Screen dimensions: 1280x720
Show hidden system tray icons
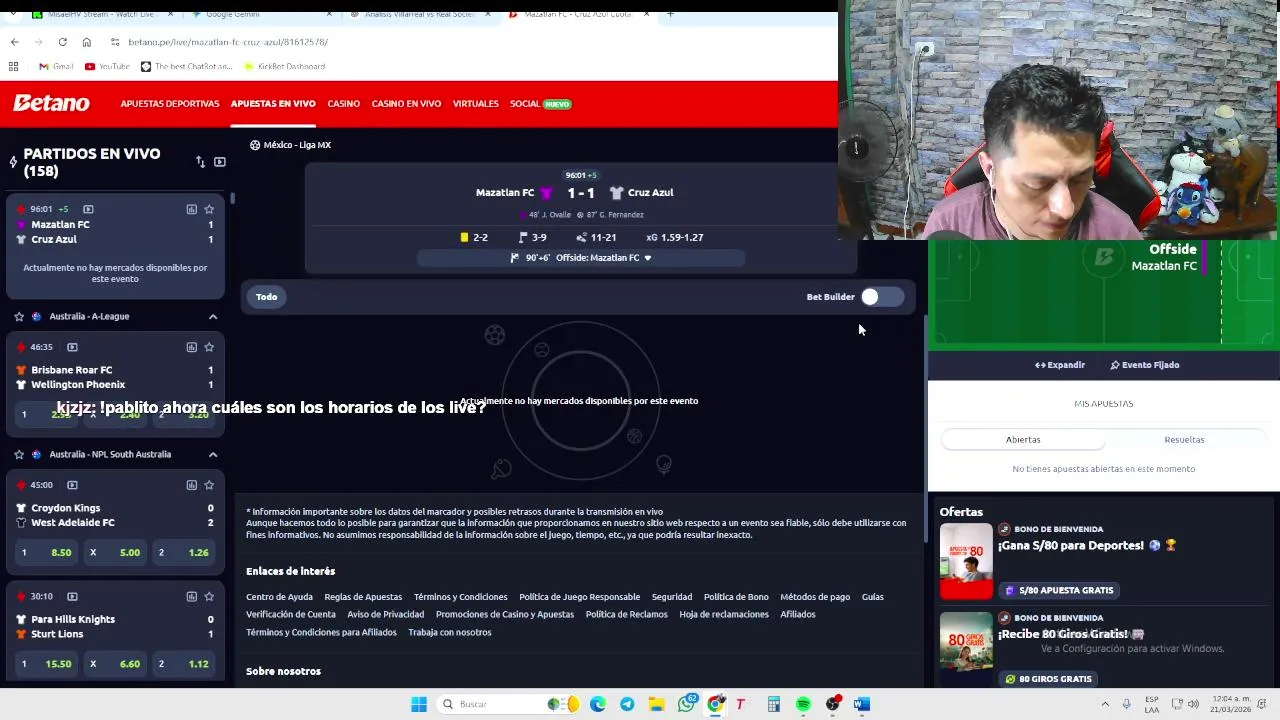pyautogui.click(x=1105, y=704)
